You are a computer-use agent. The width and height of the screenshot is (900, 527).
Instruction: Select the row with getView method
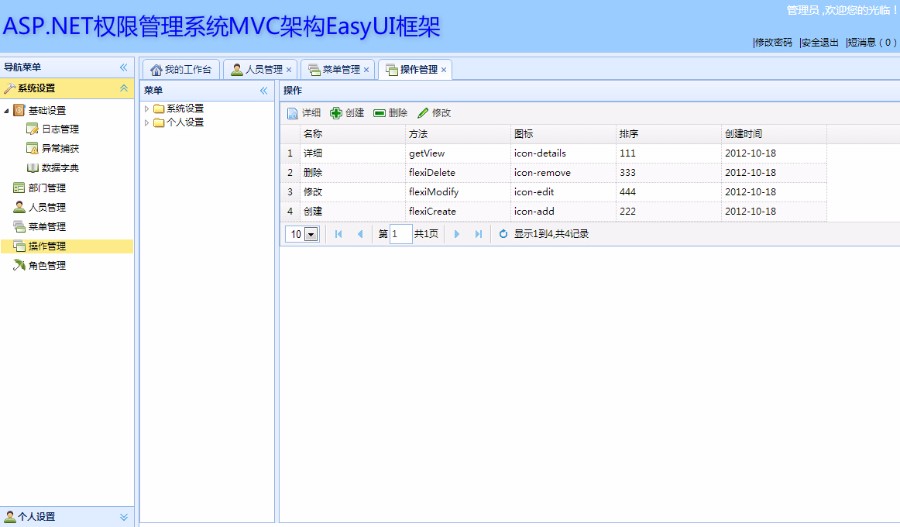(554, 153)
